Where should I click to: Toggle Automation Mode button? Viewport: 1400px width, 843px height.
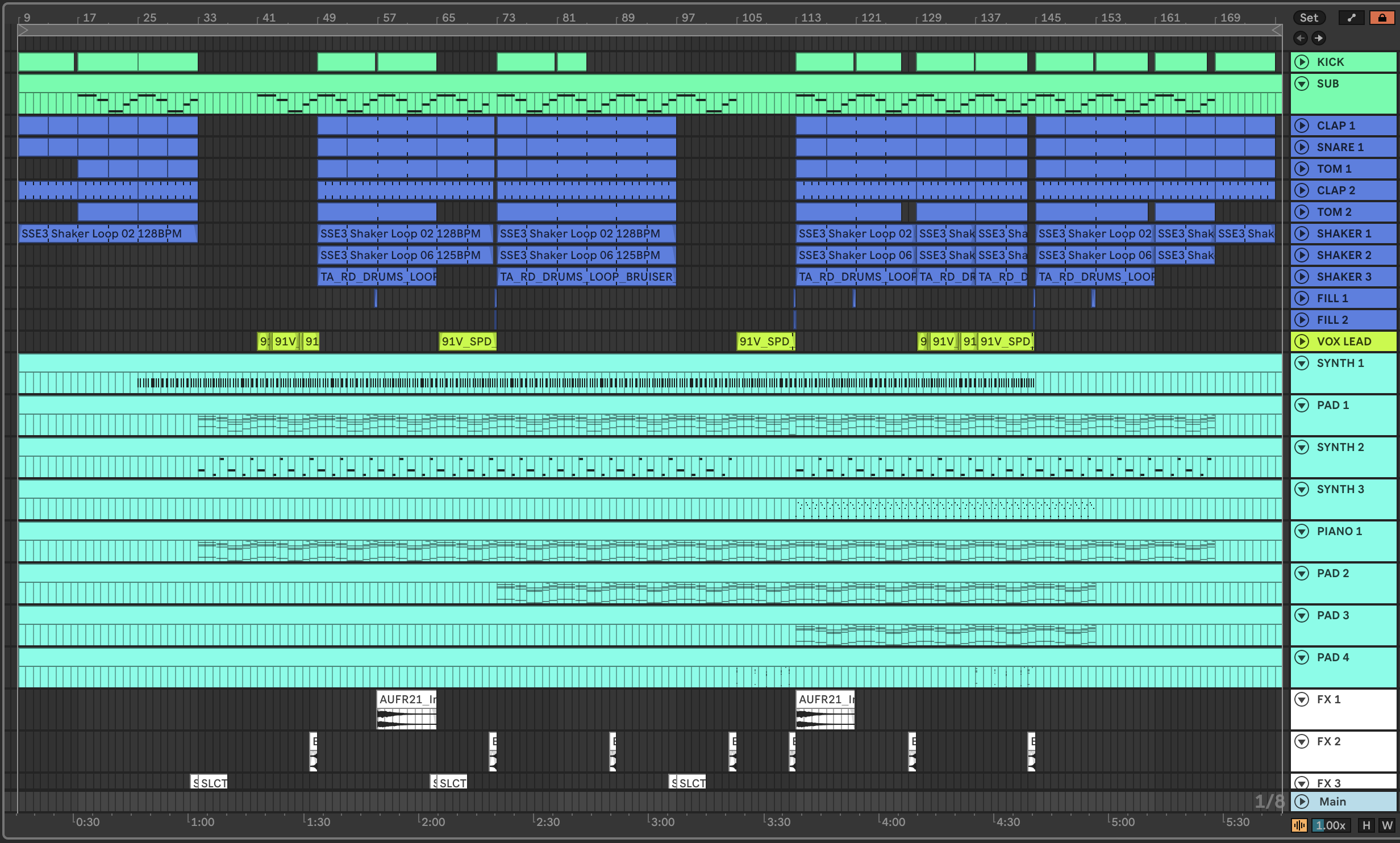pyautogui.click(x=1352, y=18)
